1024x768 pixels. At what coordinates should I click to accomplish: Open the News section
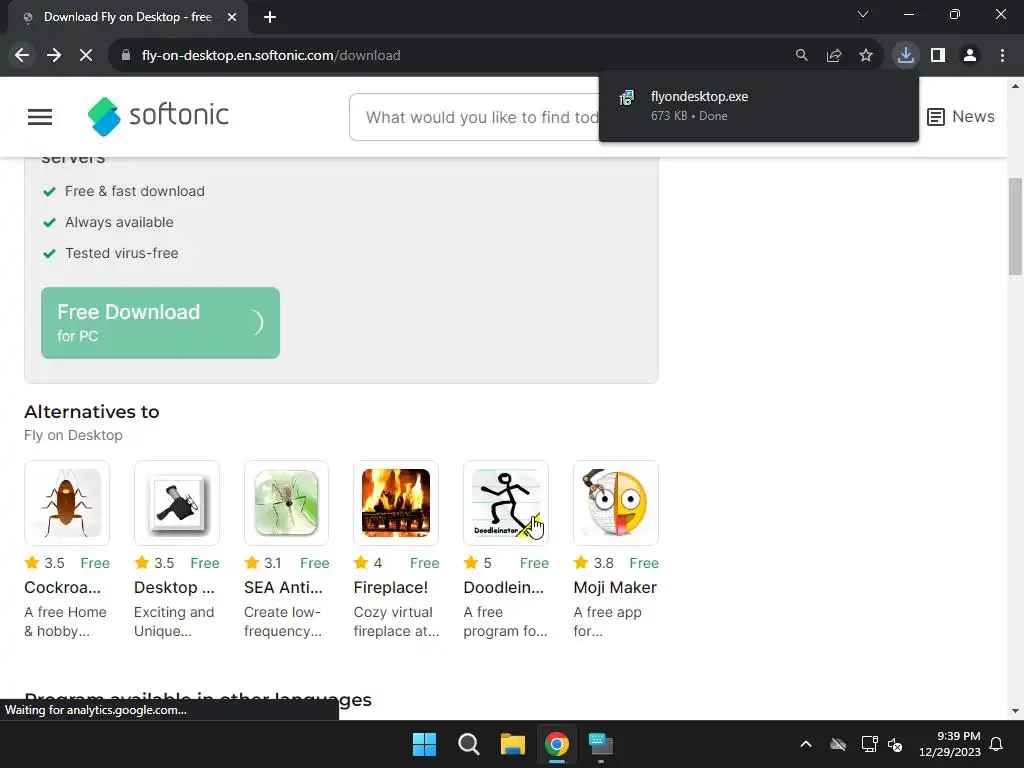tap(961, 116)
